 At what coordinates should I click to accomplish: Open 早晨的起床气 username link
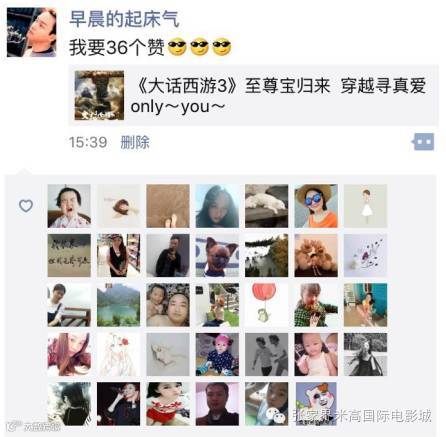(x=124, y=18)
